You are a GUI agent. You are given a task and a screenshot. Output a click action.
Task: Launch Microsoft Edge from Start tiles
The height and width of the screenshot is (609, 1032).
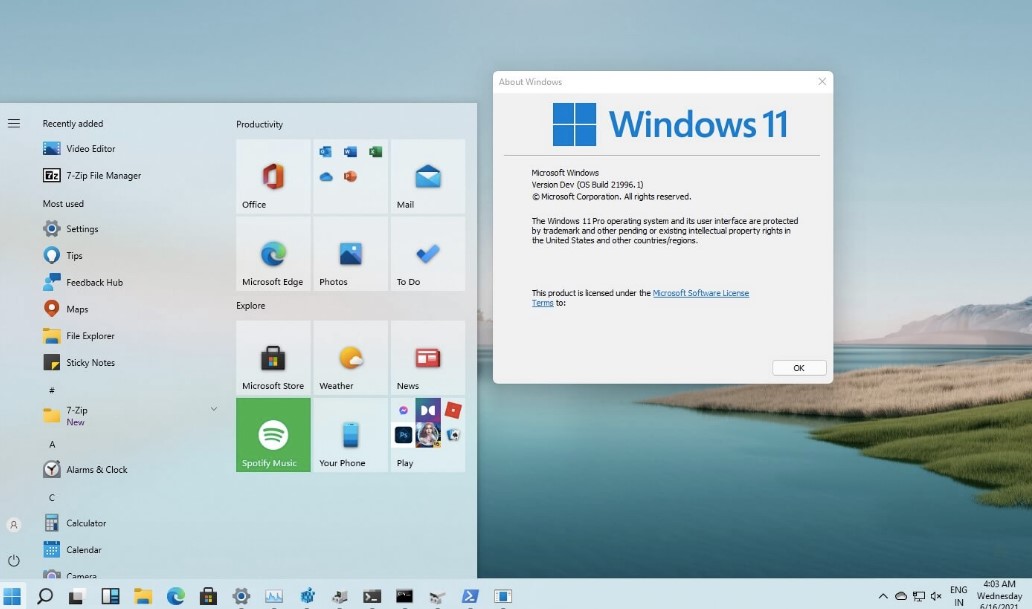click(273, 253)
